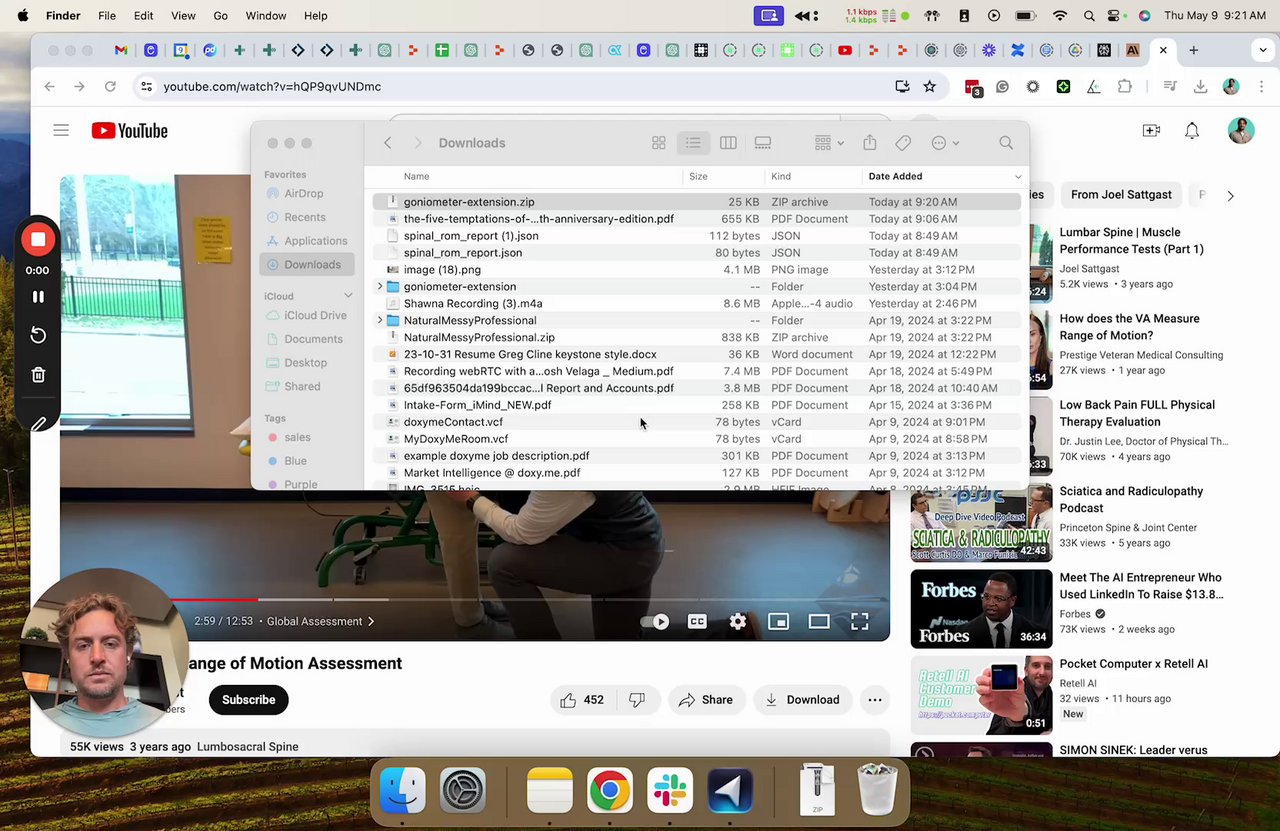
Task: Switch Finder to list view
Action: click(693, 143)
